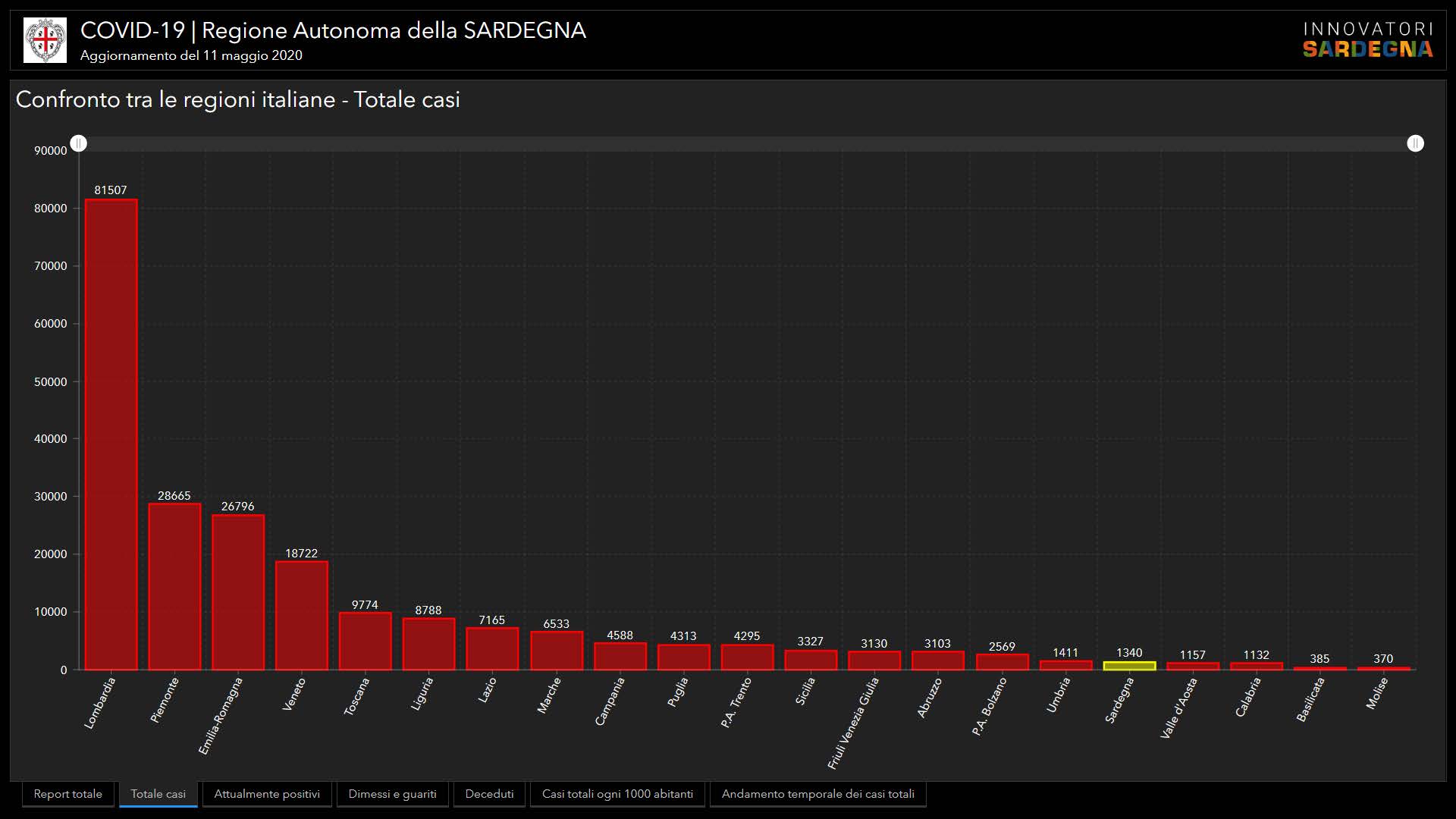Click the right zoom slider handle
Screen dimensions: 1456x819
point(1415,143)
